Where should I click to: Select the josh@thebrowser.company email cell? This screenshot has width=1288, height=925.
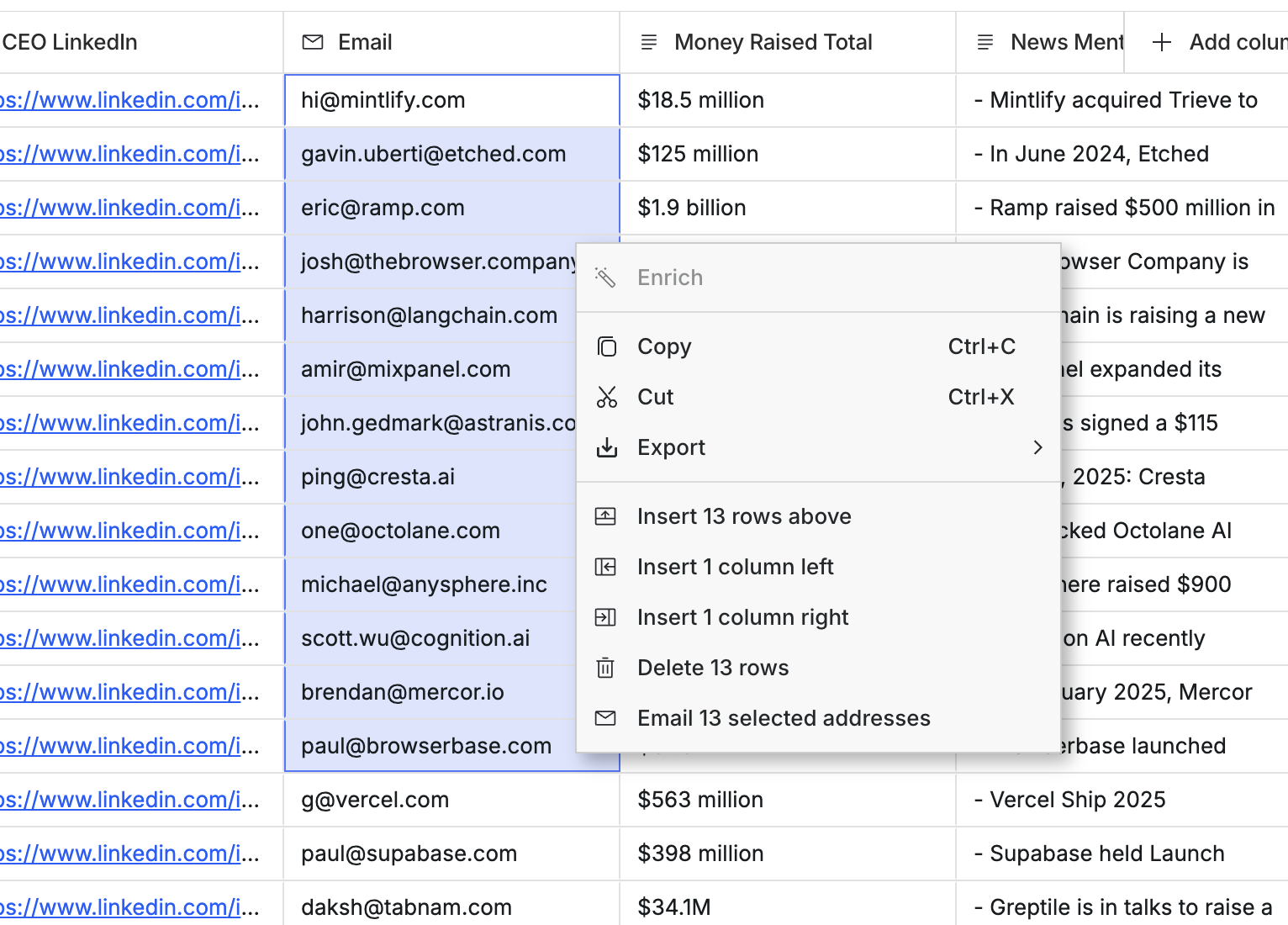[x=430, y=262]
